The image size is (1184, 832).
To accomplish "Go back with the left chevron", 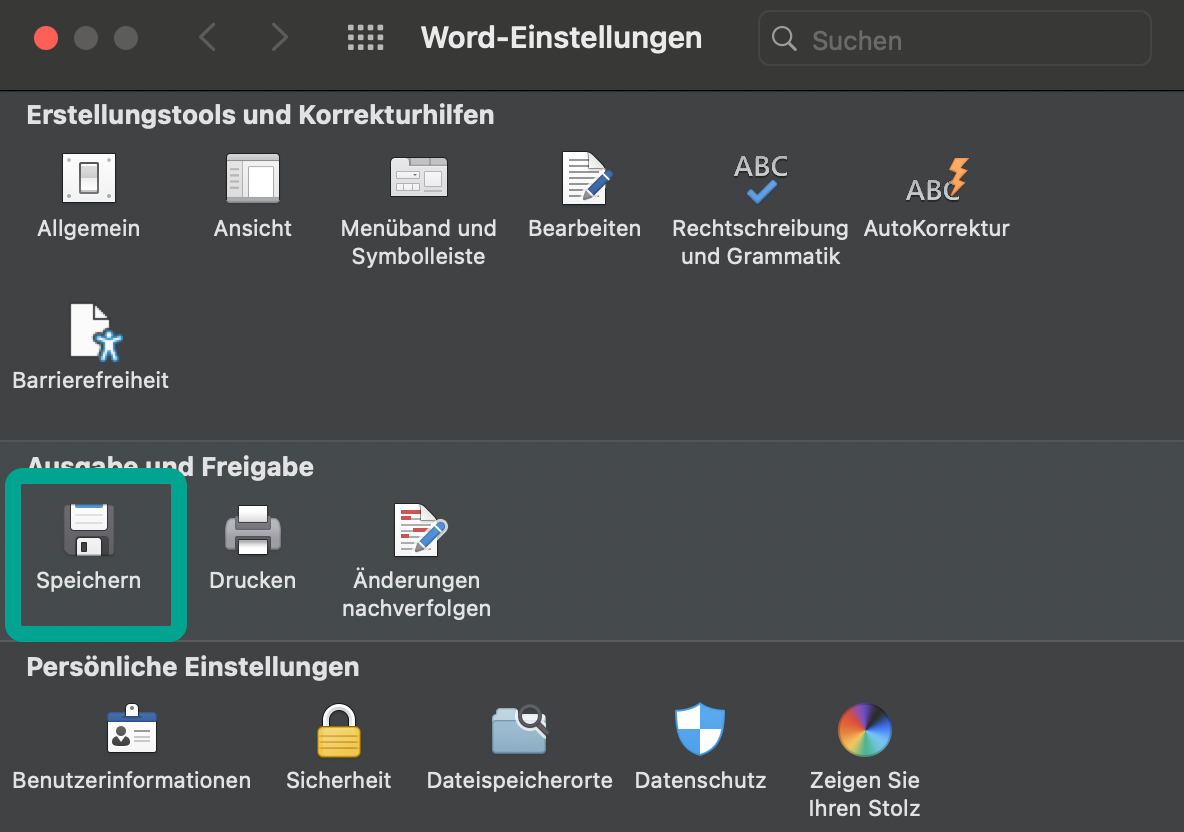I will click(208, 37).
